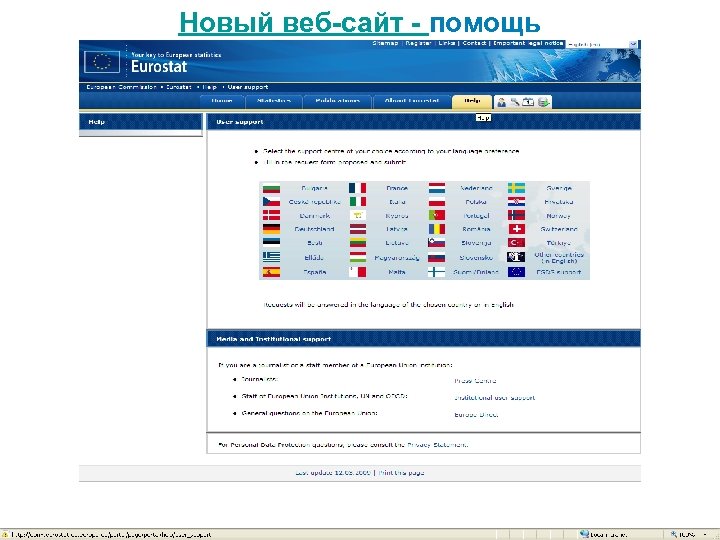
Task: Click the Hrvatska country link
Action: point(558,202)
